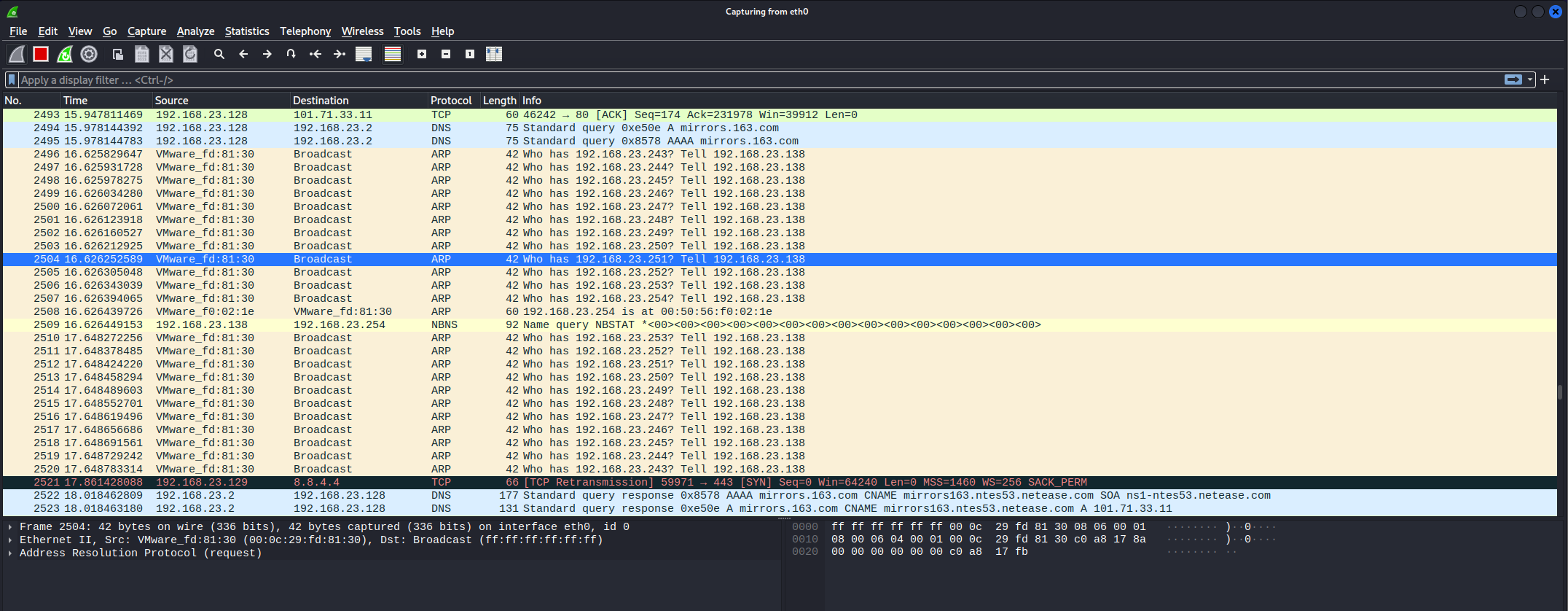Open the Analyze menu

tap(195, 31)
